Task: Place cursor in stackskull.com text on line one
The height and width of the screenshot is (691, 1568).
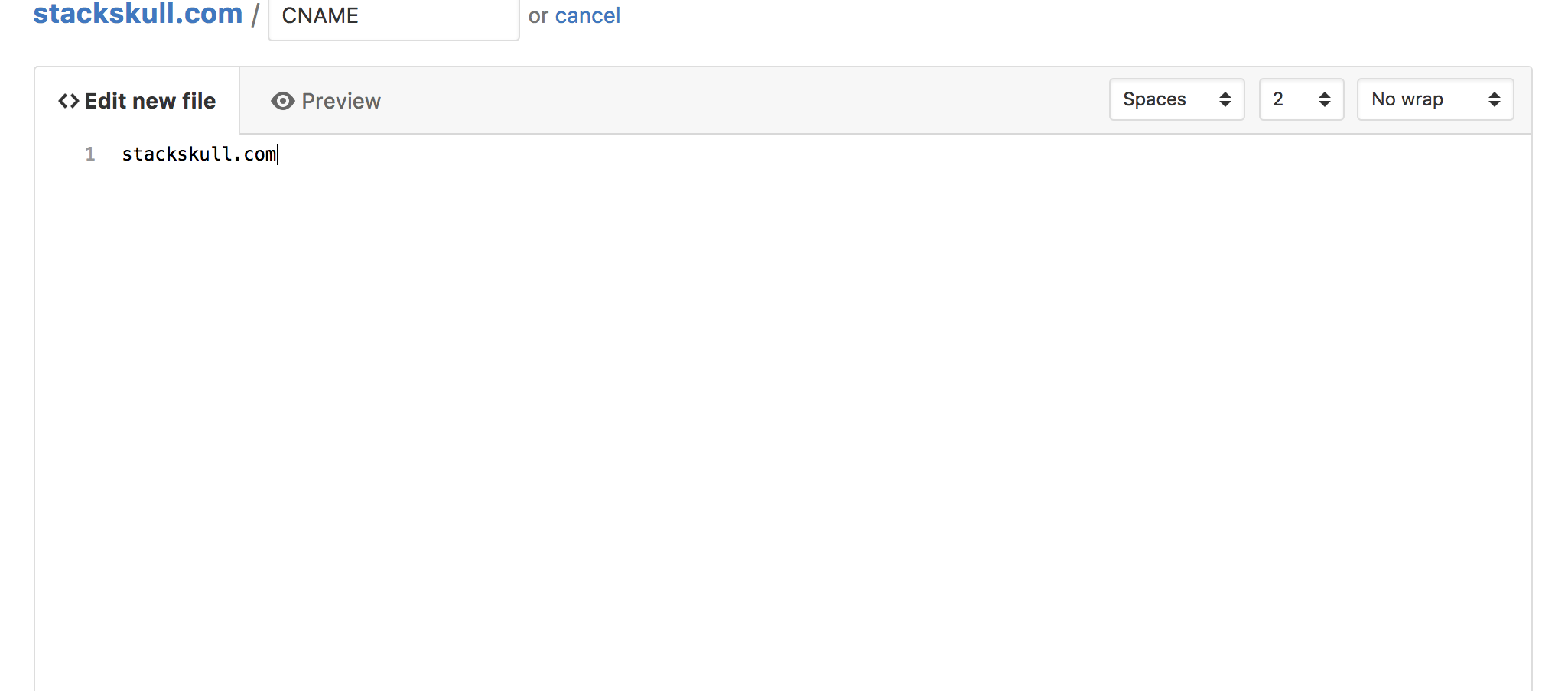Action: coord(199,154)
